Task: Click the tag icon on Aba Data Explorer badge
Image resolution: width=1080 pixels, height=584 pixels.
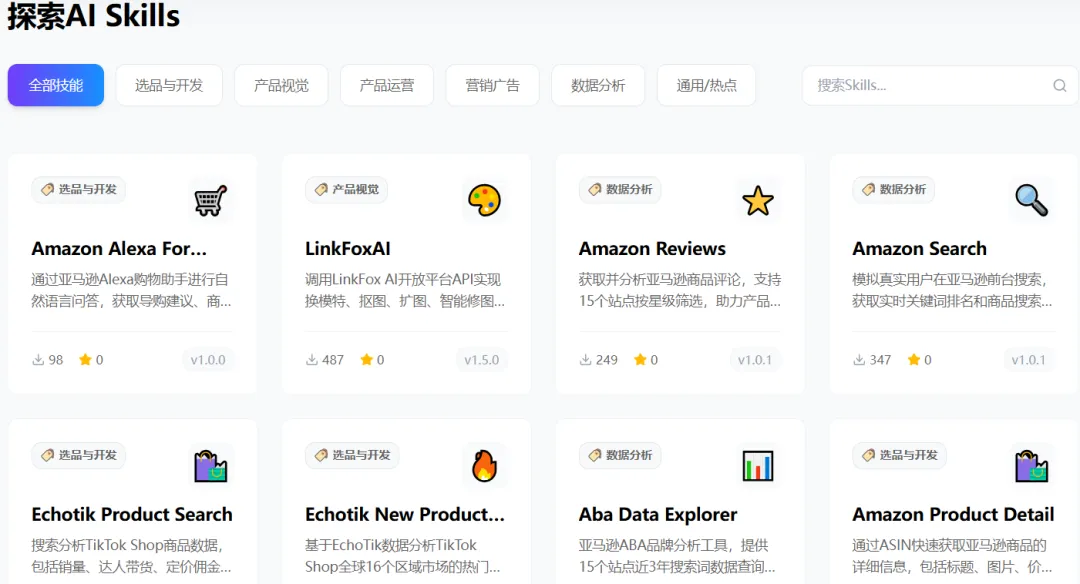Action: coord(594,455)
